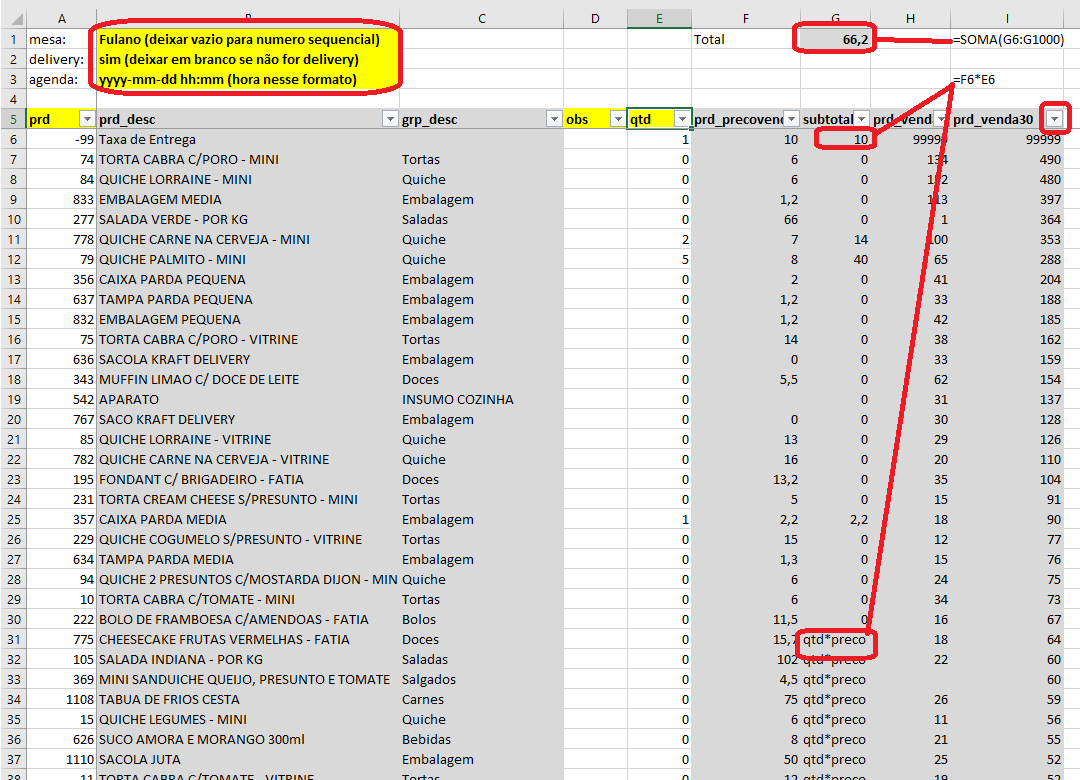1080x780 pixels.
Task: Select the 'agenda:' label cell
Action: coord(61,79)
